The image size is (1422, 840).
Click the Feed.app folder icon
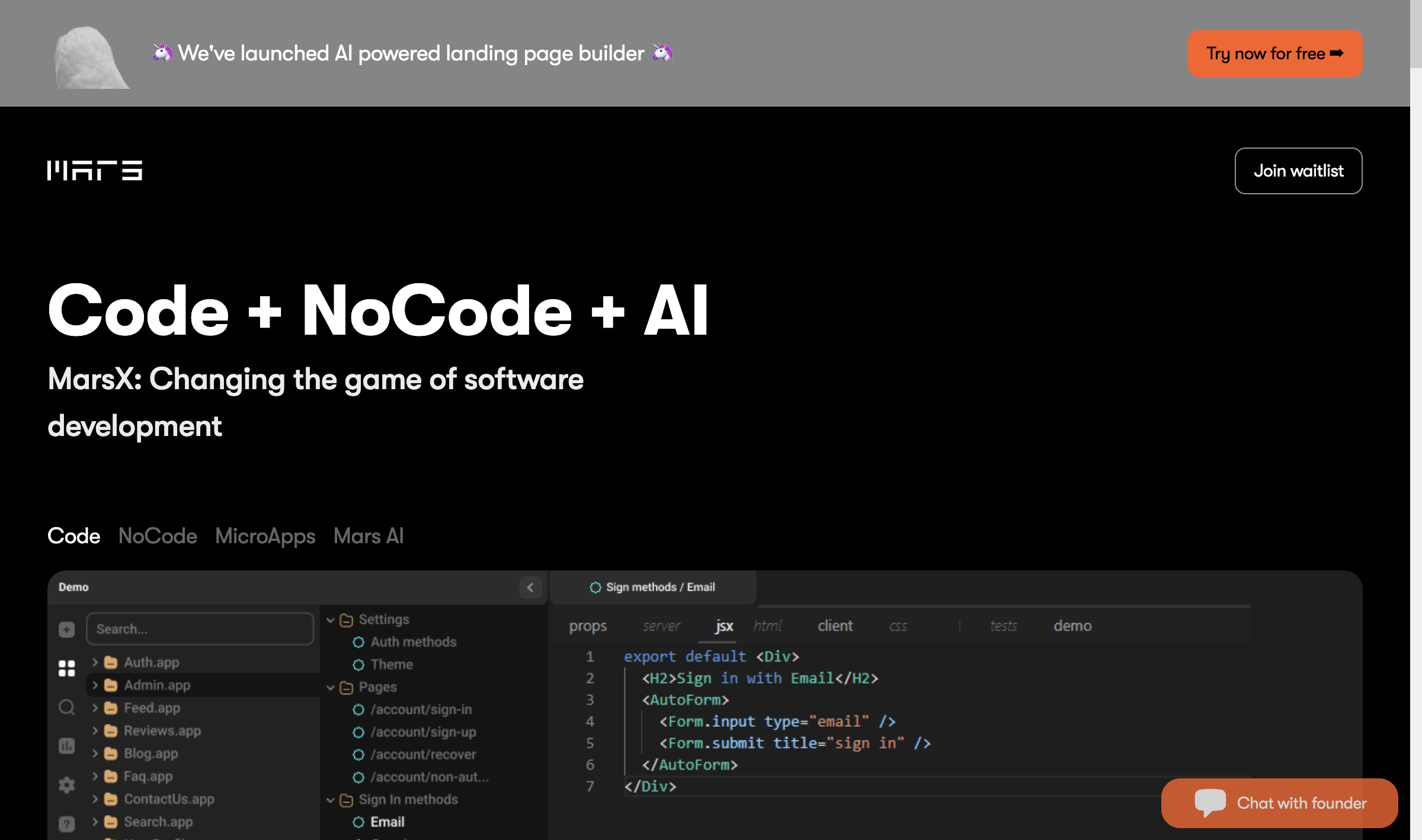(111, 708)
